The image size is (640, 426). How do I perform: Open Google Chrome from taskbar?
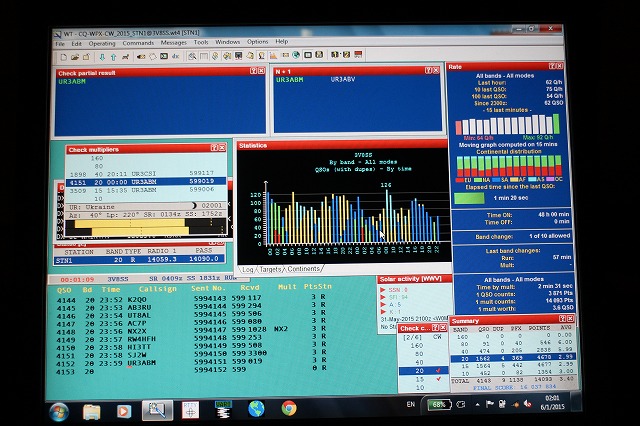tap(289, 408)
